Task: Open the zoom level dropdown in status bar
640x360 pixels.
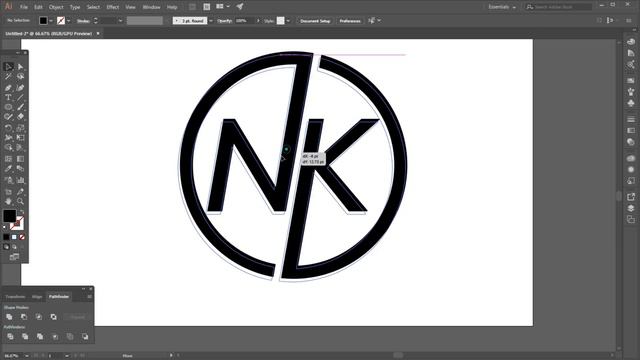Action: 27,356
